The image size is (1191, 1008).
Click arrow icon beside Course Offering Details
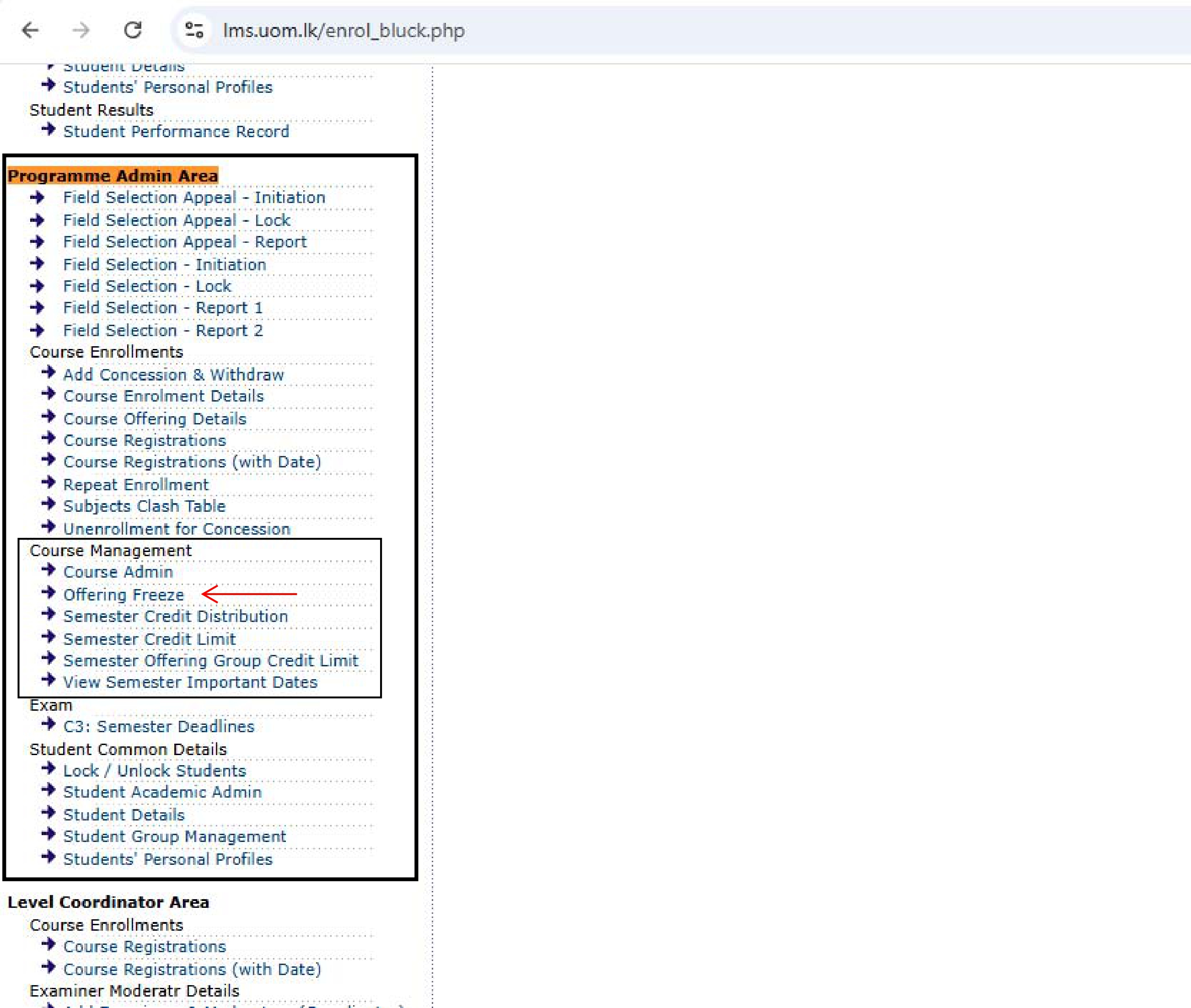[x=48, y=416]
